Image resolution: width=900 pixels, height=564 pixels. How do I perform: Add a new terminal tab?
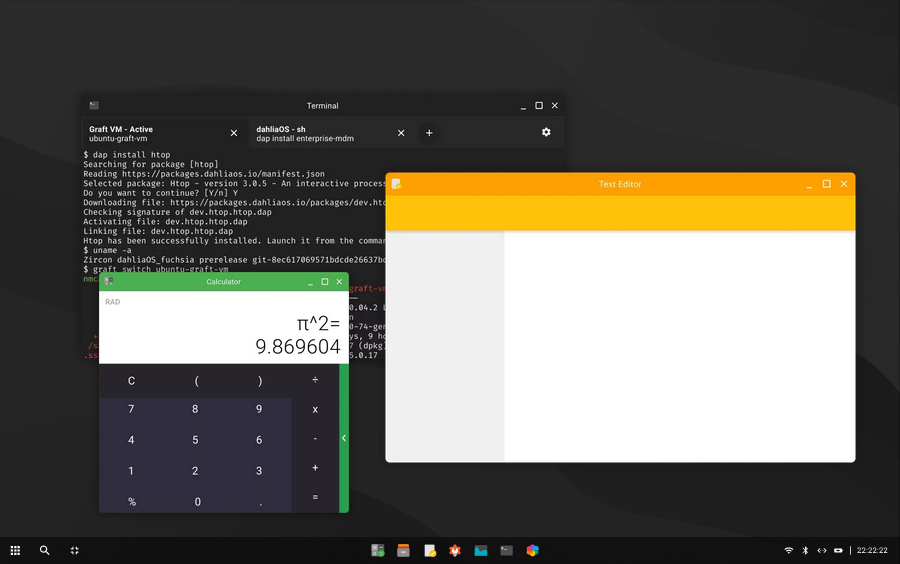pos(429,133)
